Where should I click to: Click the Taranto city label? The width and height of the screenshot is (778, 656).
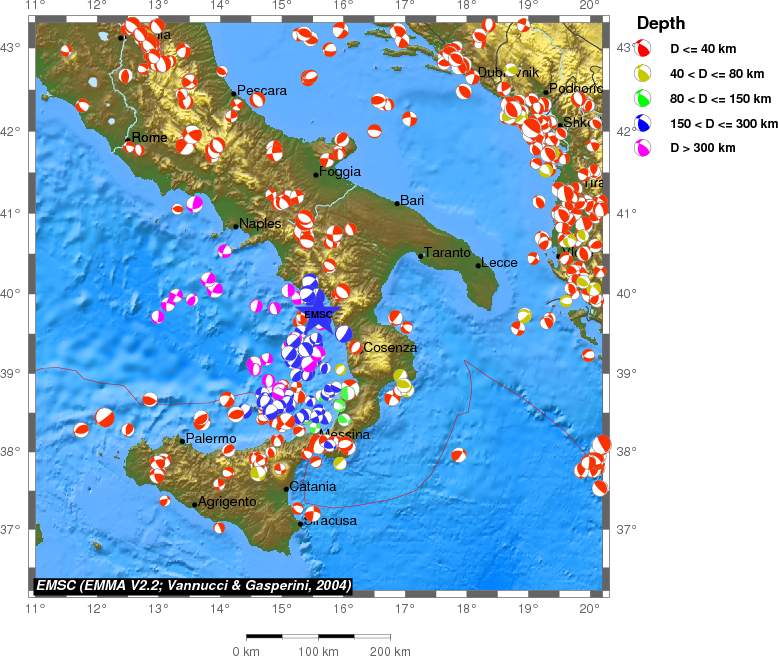pyautogui.click(x=447, y=253)
